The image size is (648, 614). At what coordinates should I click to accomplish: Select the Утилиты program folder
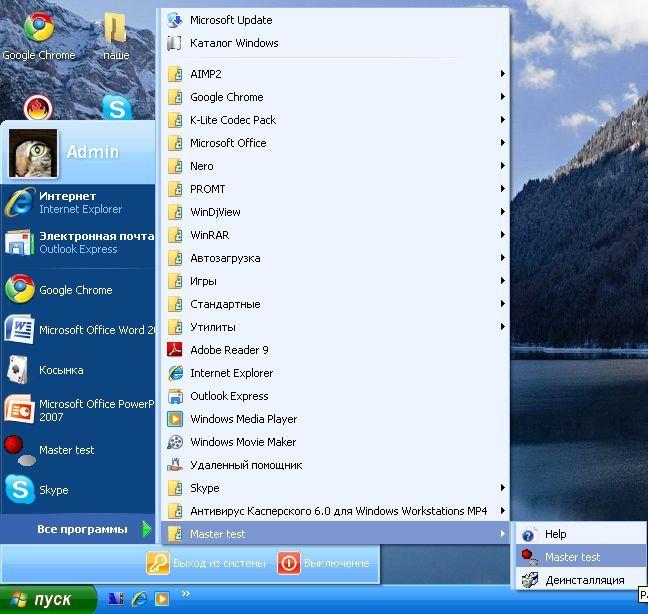pos(335,327)
